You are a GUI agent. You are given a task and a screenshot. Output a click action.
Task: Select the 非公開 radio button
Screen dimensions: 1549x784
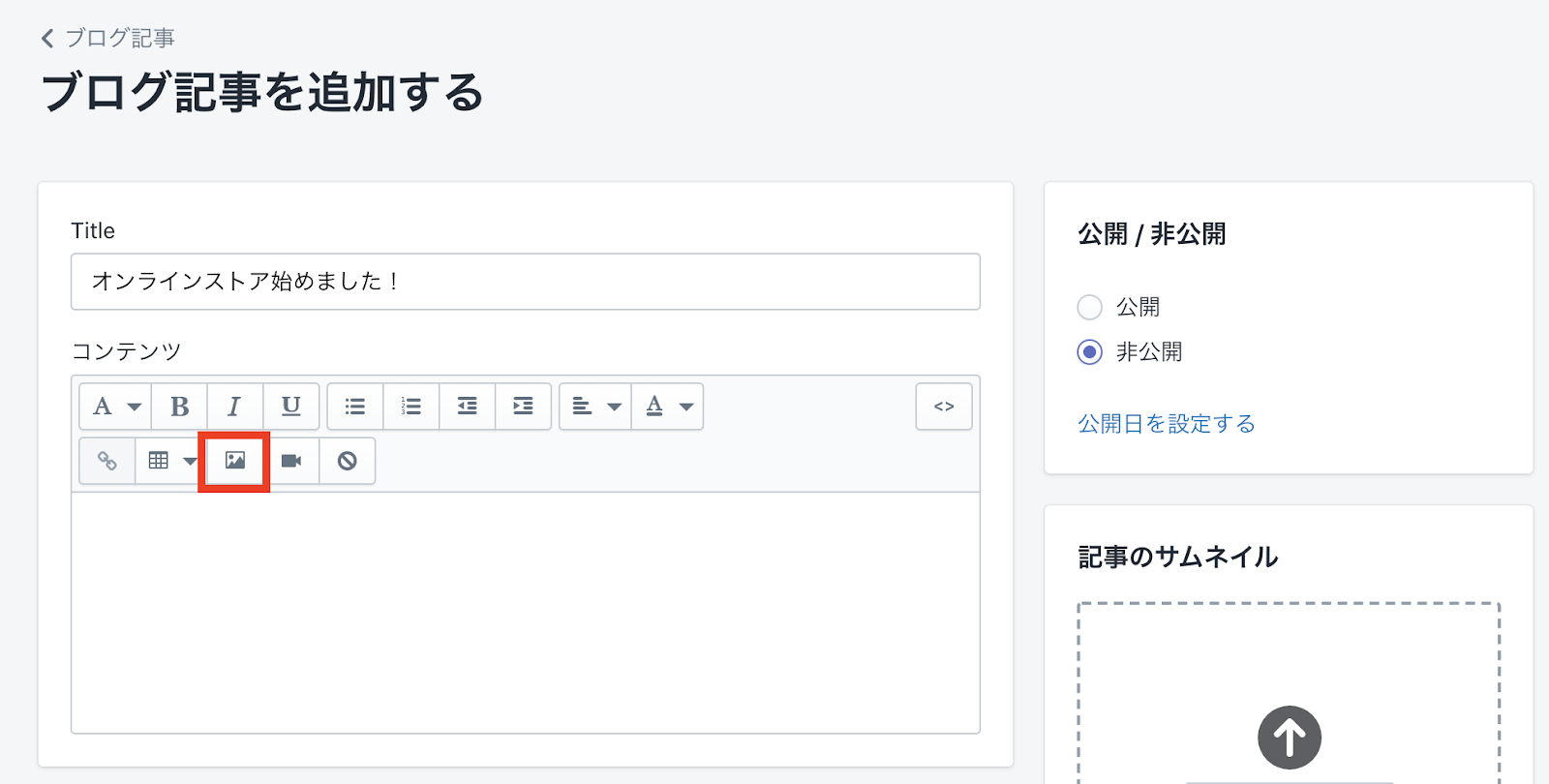pos(1090,352)
